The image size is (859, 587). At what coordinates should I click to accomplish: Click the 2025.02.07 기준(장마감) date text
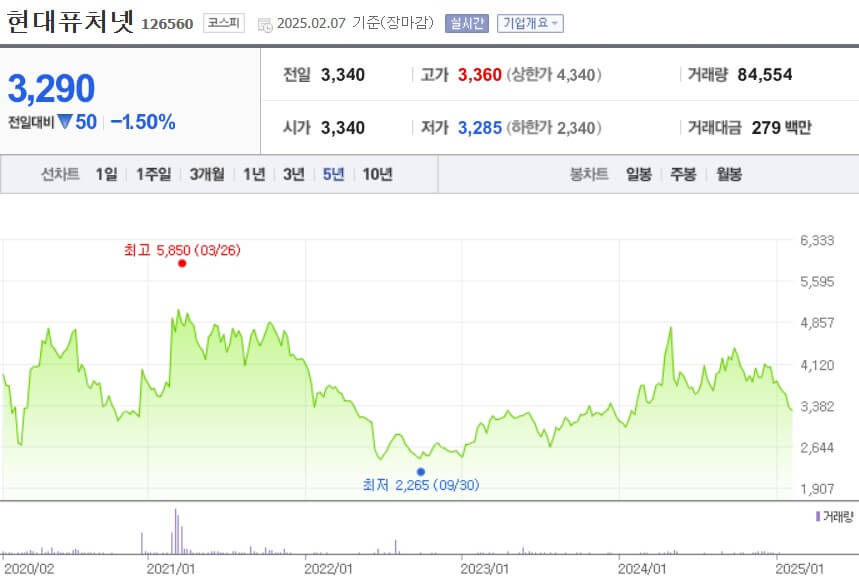[x=355, y=23]
